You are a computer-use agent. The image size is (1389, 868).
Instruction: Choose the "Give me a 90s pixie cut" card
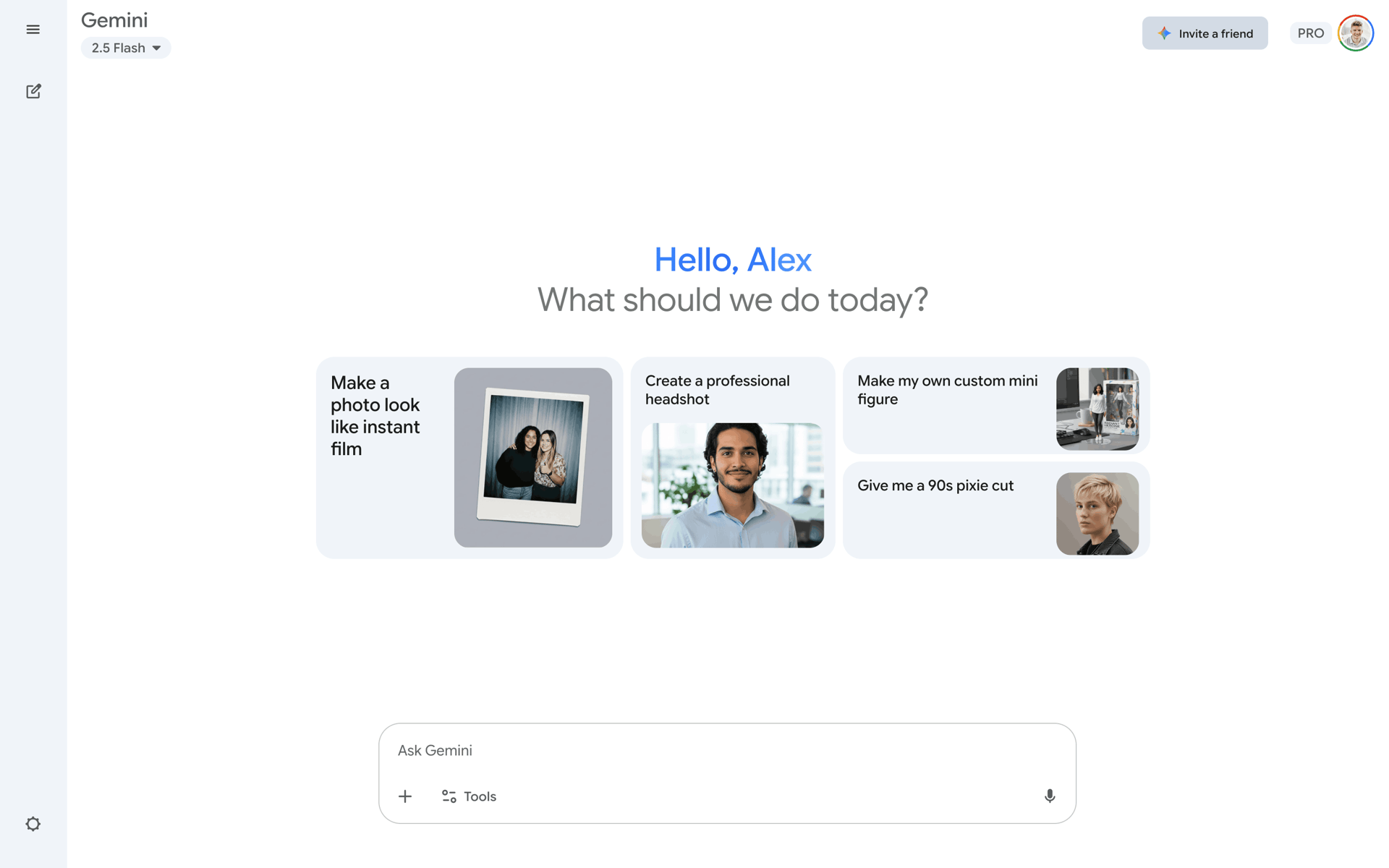[996, 511]
